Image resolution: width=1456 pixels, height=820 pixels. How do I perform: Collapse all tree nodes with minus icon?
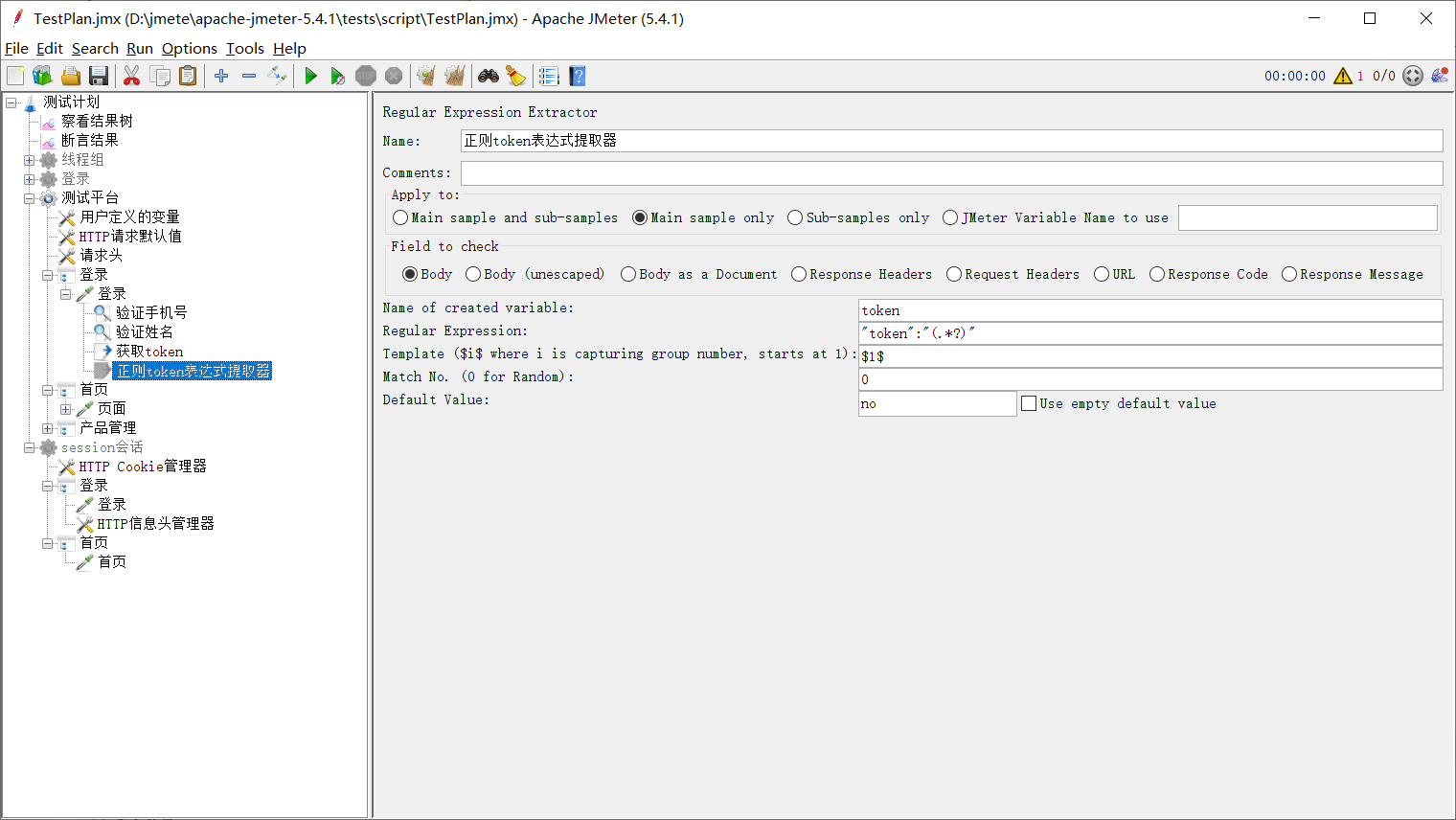(x=249, y=76)
